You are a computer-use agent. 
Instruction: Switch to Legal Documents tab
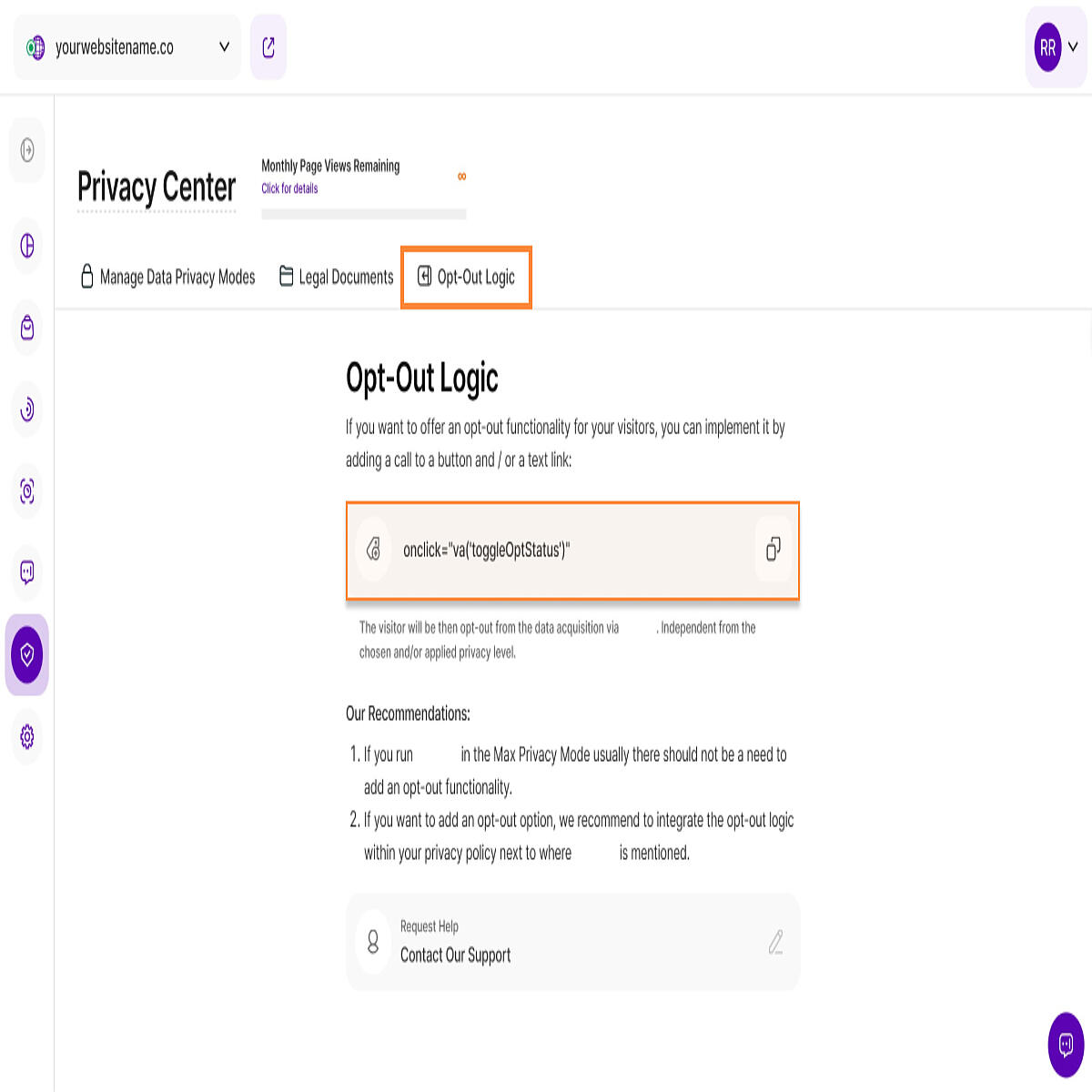click(337, 277)
